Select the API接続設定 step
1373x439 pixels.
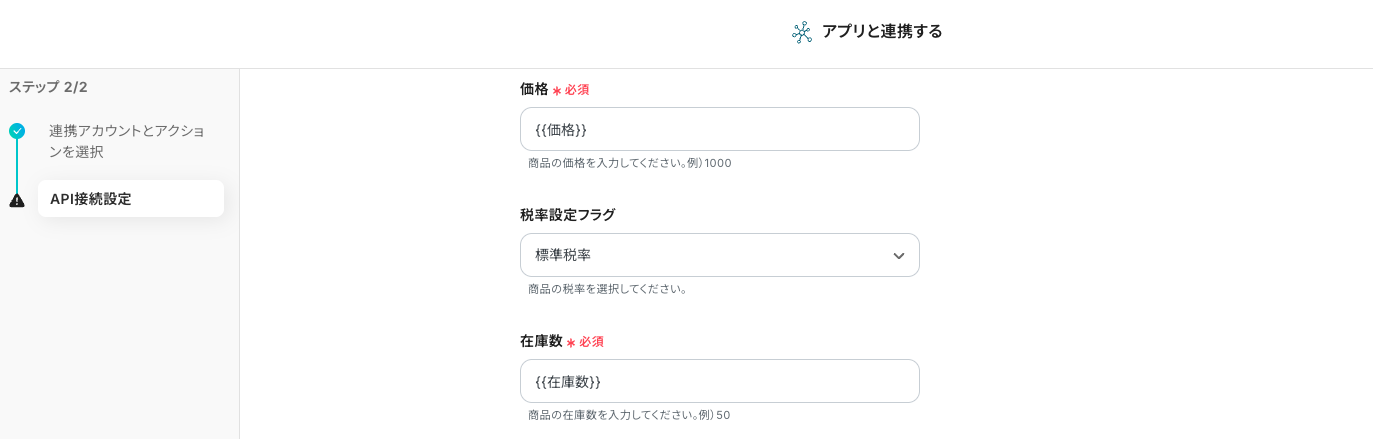click(130, 199)
